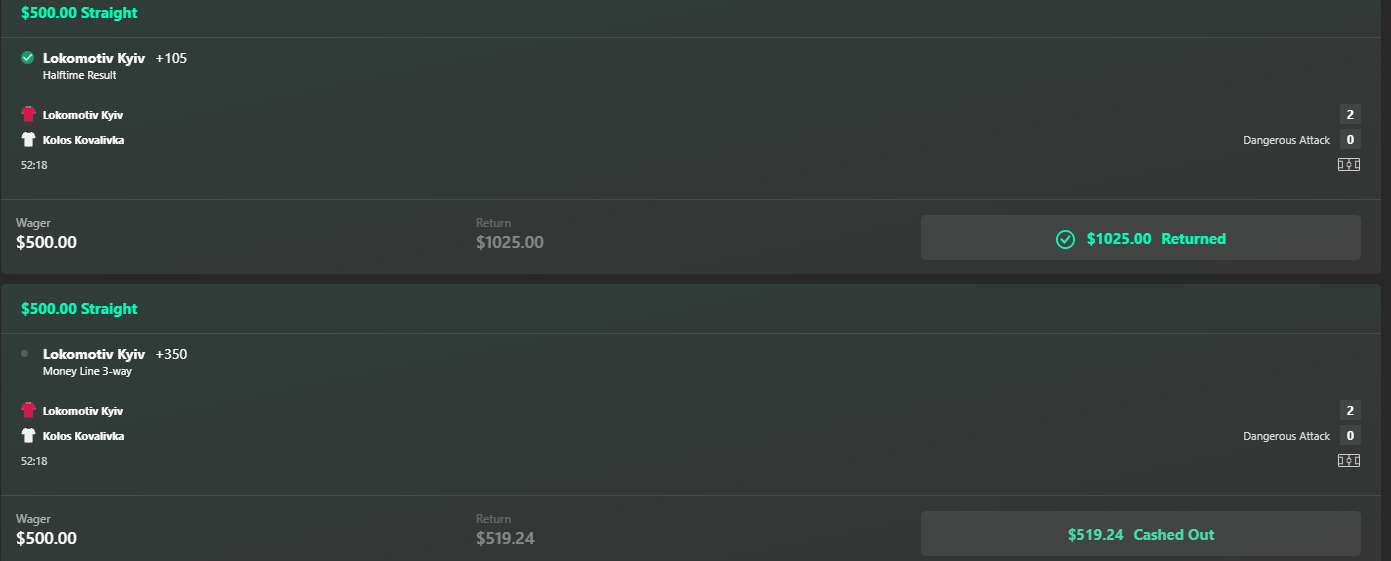Viewport: 1391px width, 561px height.
Task: Click the white Kolos Kovalivka jersey in first bet
Action: pos(28,140)
